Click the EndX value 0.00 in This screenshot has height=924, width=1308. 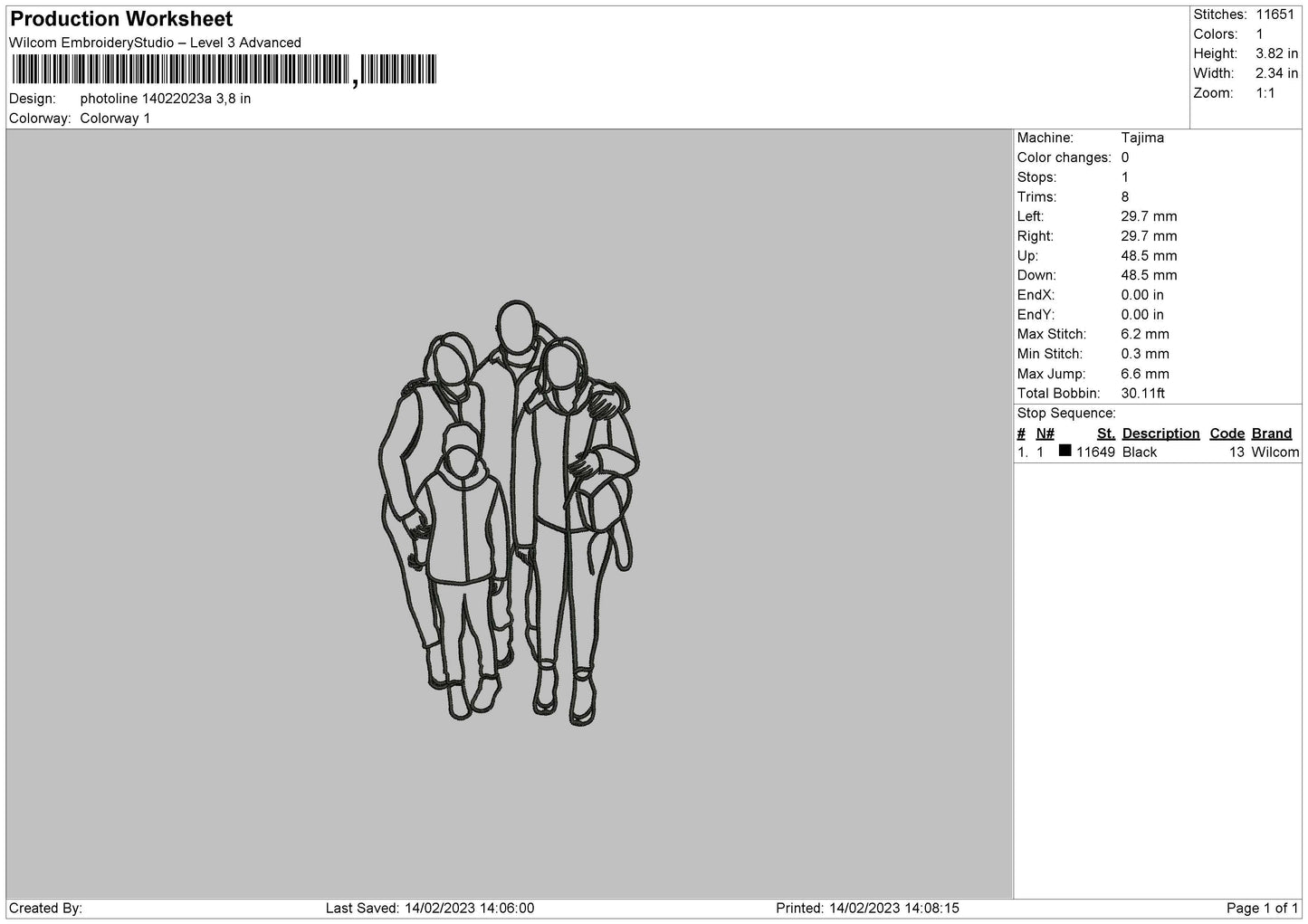[1142, 295]
